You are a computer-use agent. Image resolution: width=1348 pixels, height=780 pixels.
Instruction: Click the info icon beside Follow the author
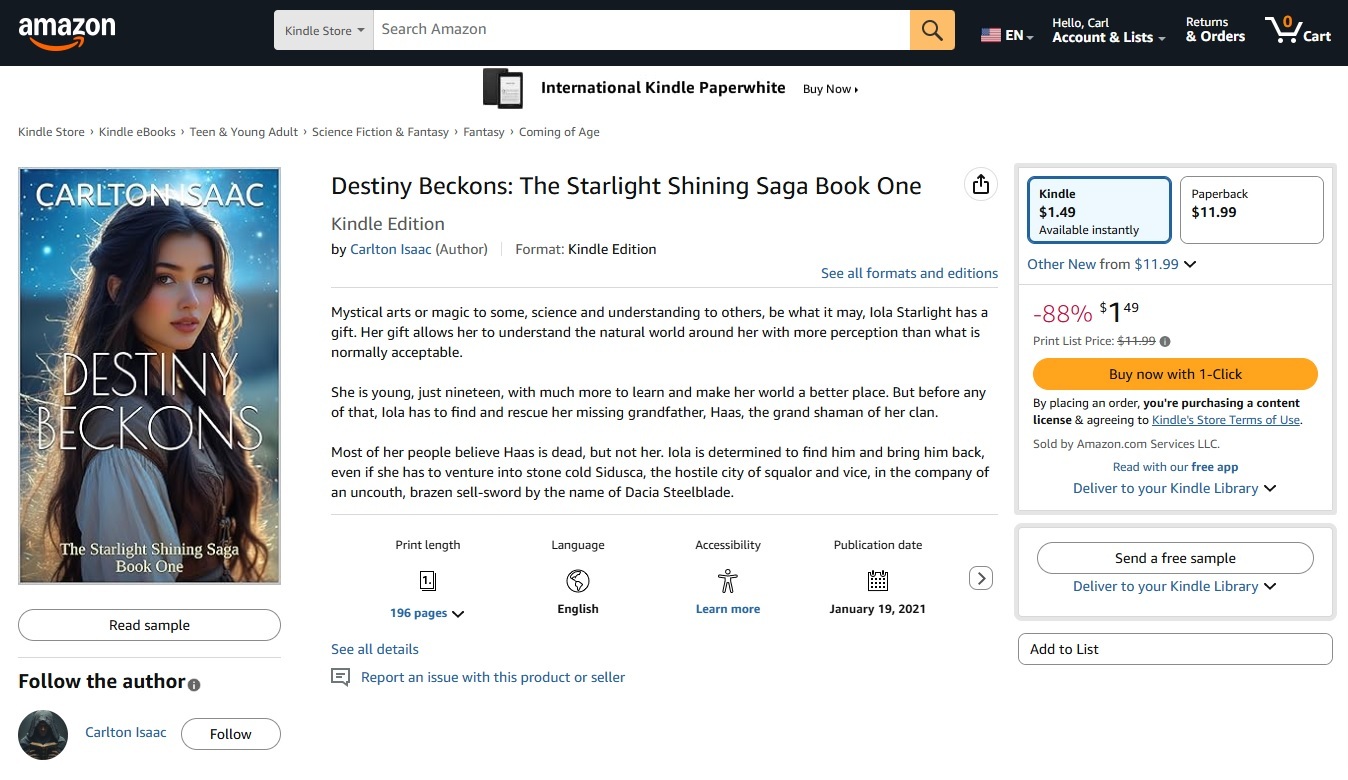point(194,685)
